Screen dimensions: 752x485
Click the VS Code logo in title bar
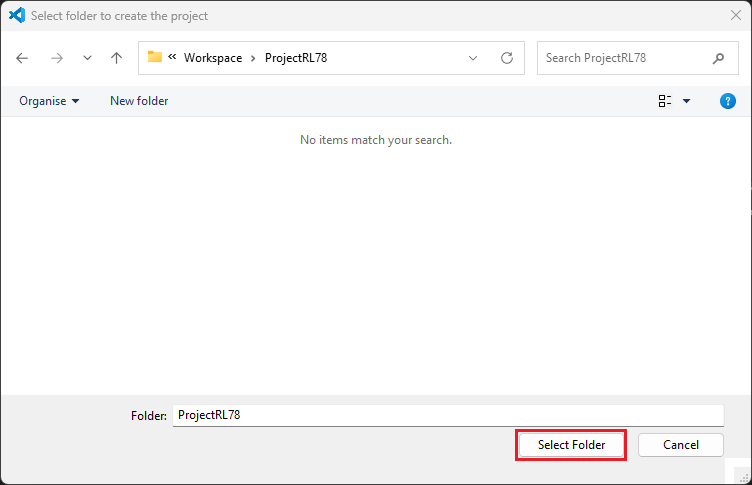pos(17,15)
